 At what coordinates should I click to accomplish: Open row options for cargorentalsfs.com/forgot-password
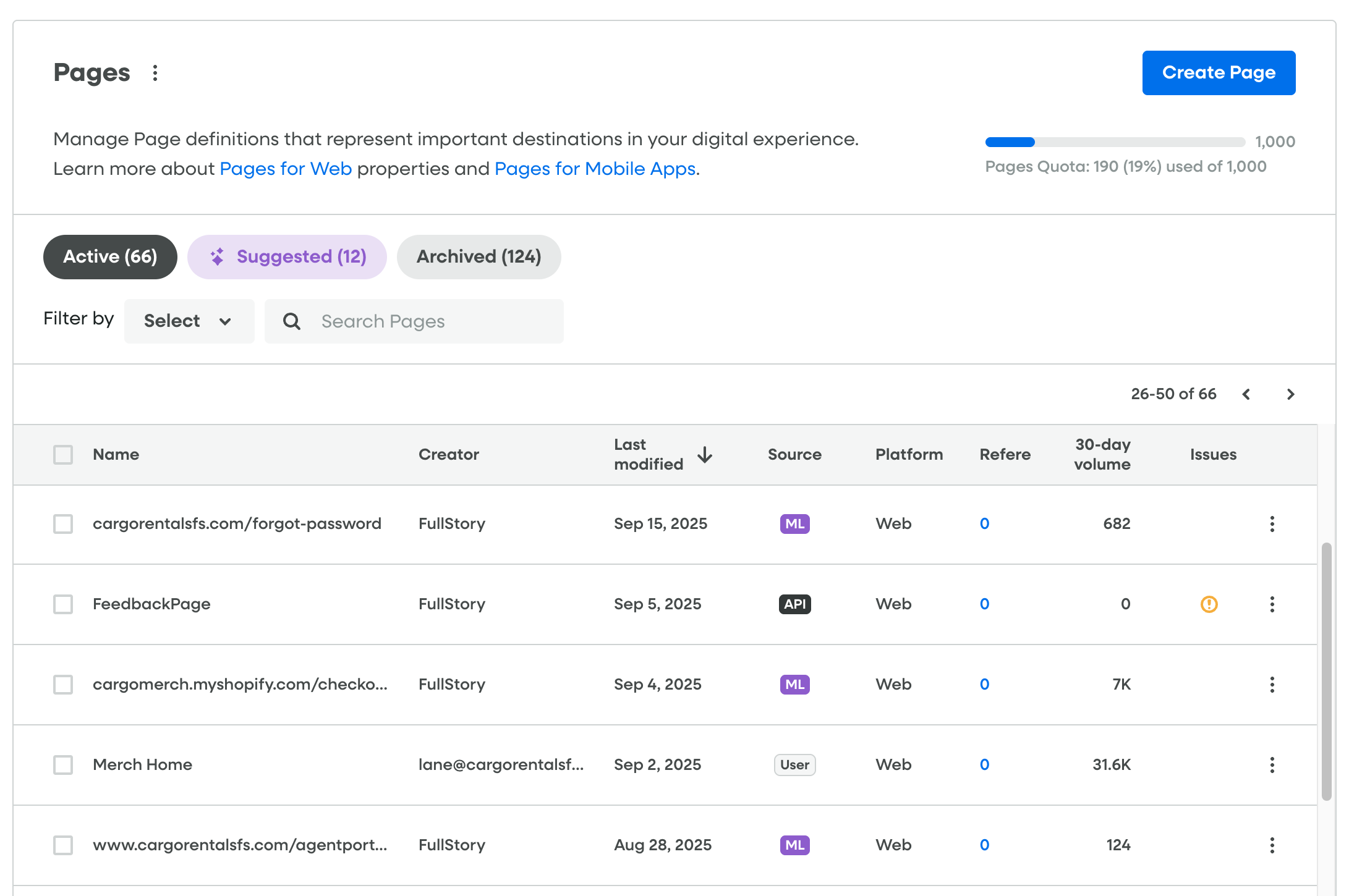1272,524
